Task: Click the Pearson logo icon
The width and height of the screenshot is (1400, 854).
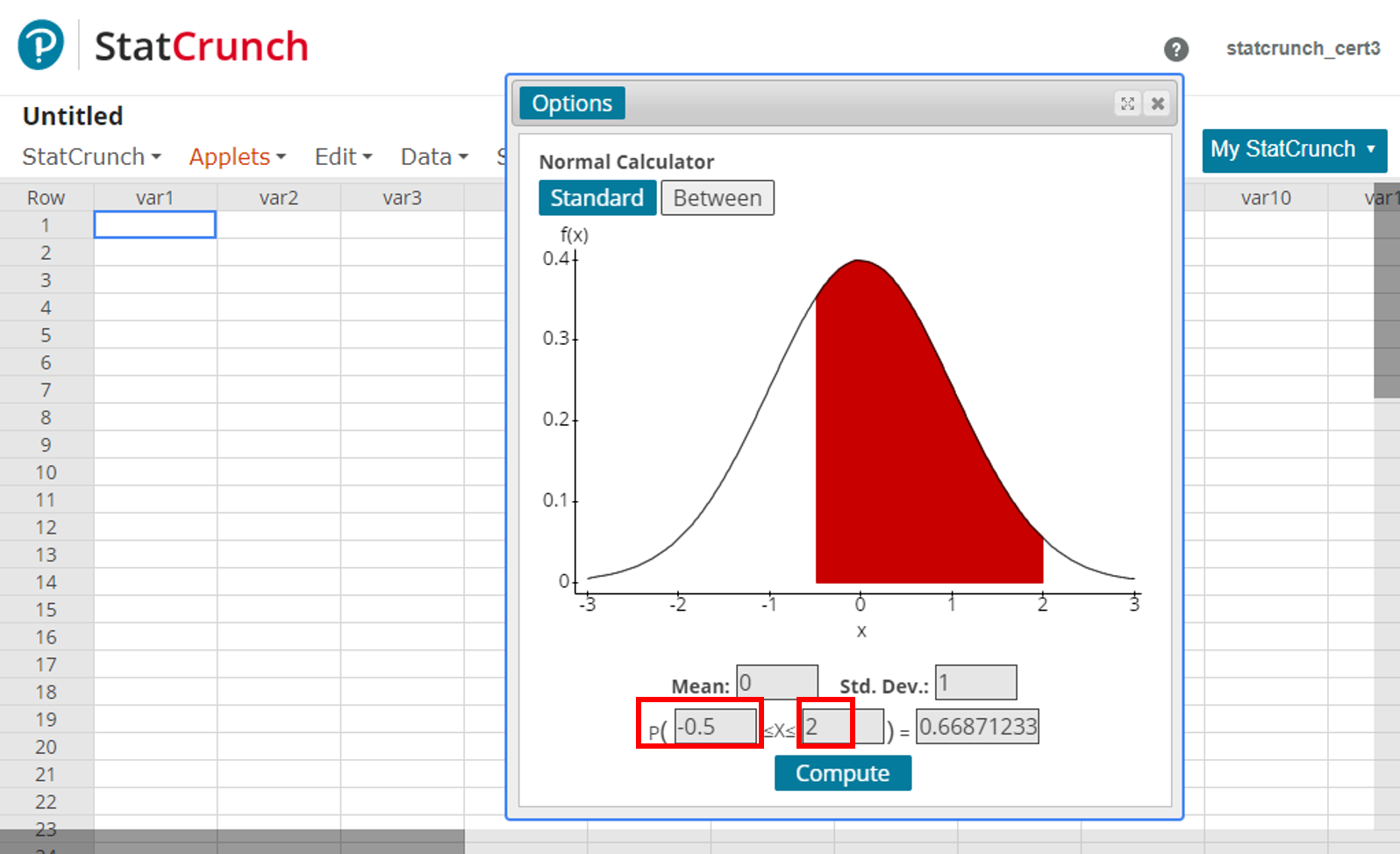Action: (x=40, y=45)
